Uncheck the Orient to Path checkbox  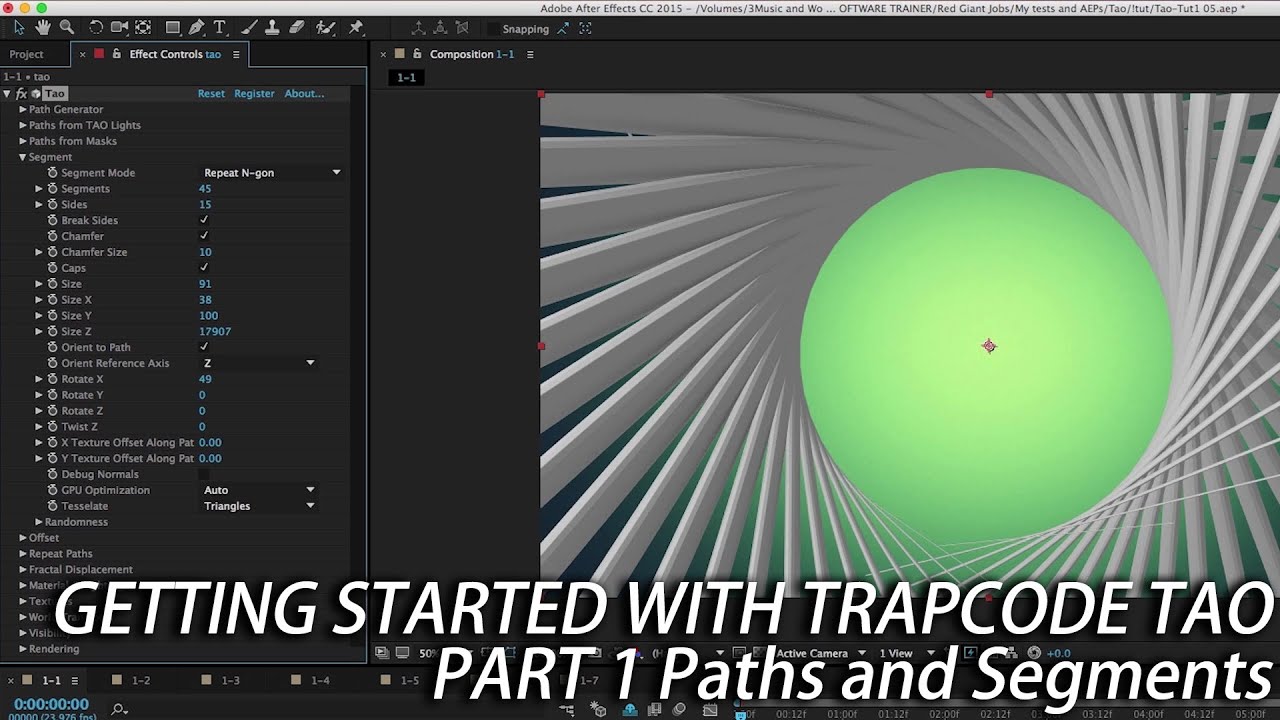(204, 347)
